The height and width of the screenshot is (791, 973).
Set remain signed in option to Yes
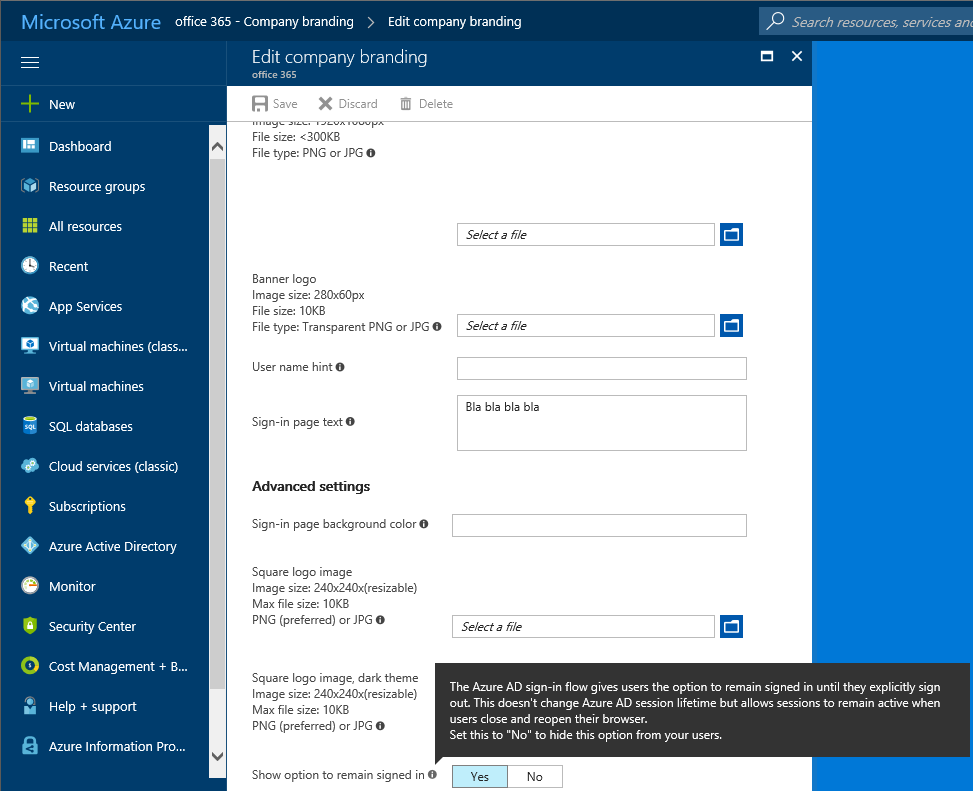click(480, 776)
